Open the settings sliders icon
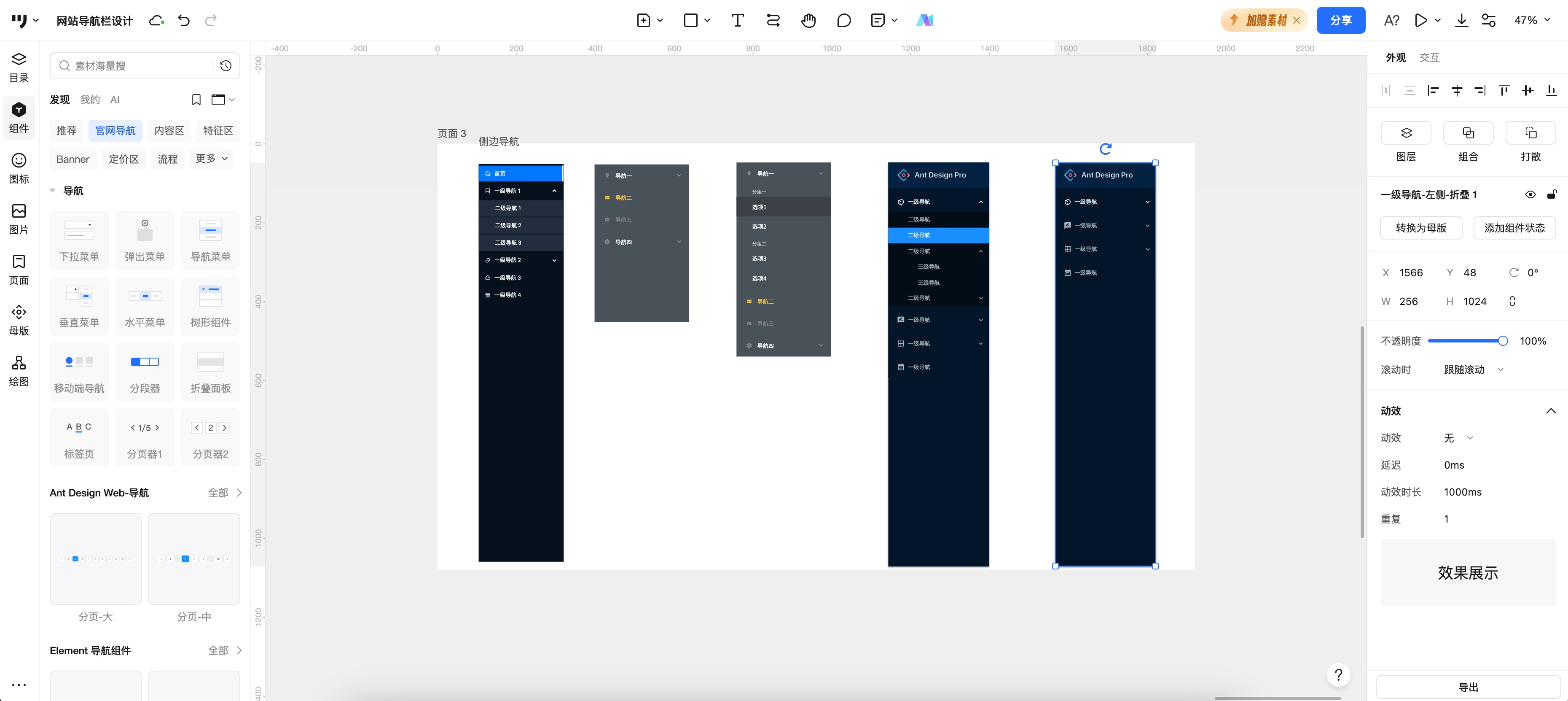The image size is (1568, 701). point(1488,20)
